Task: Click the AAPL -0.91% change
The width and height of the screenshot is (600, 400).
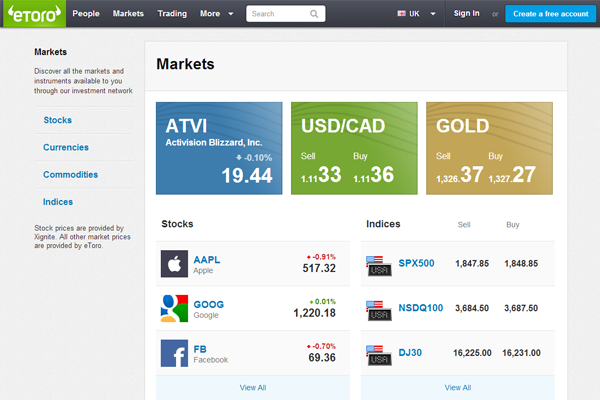Action: tap(321, 257)
